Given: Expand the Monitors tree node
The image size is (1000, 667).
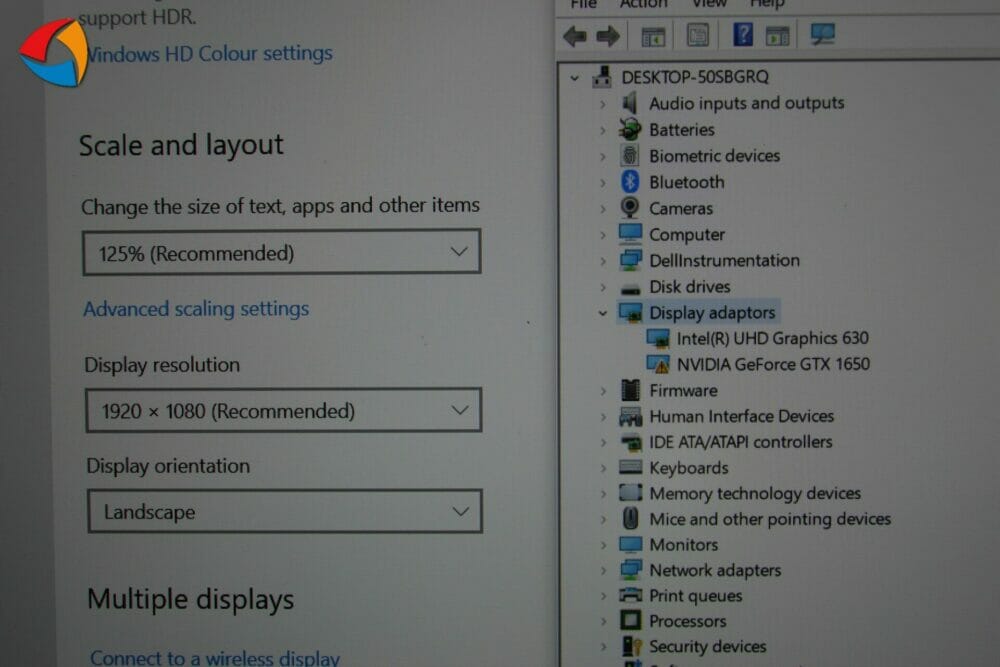Looking at the screenshot, I should (x=603, y=545).
